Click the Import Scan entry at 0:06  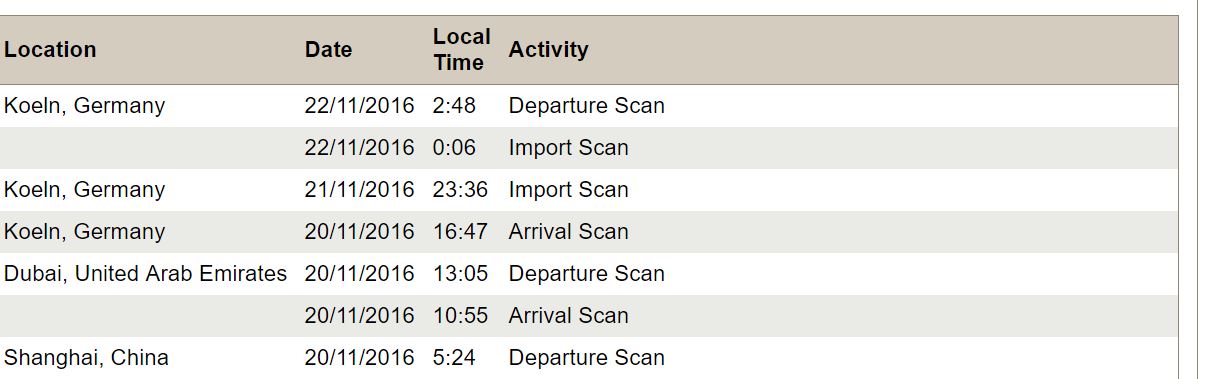tap(568, 148)
